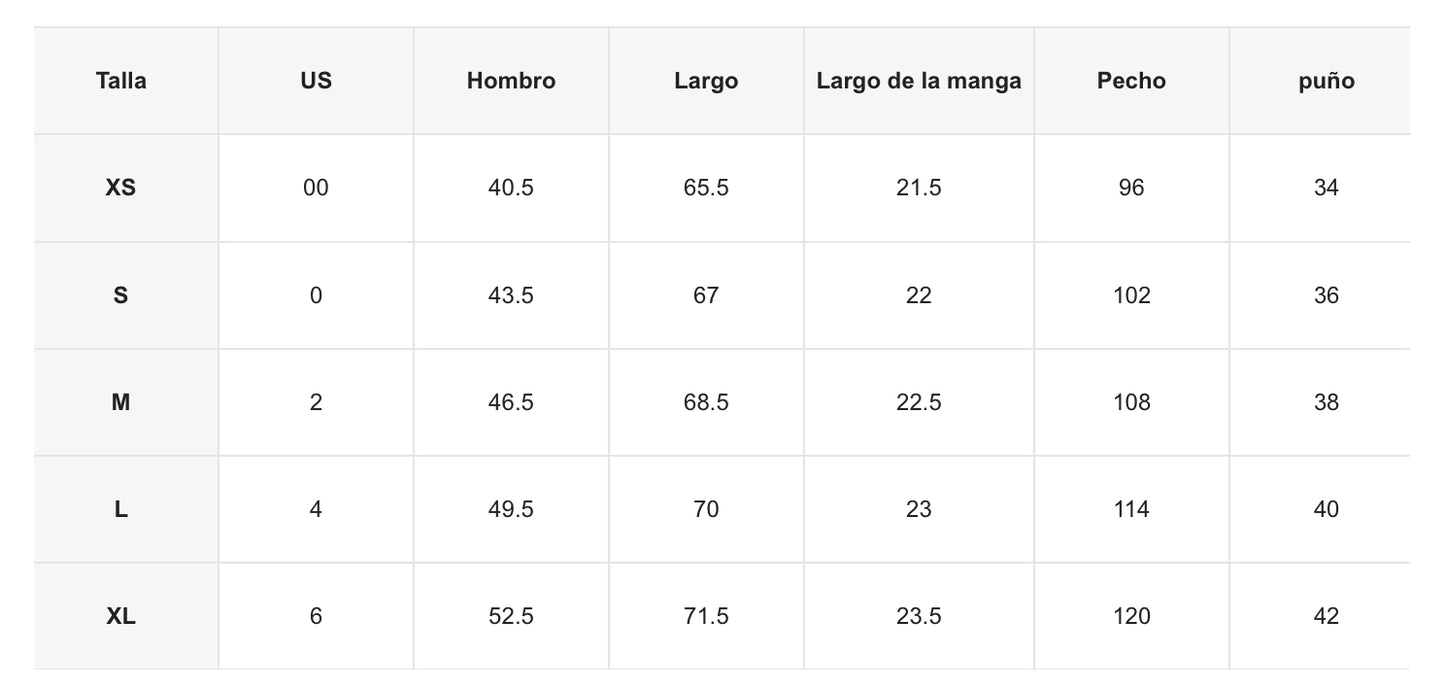Click the Talla column header

click(x=121, y=81)
